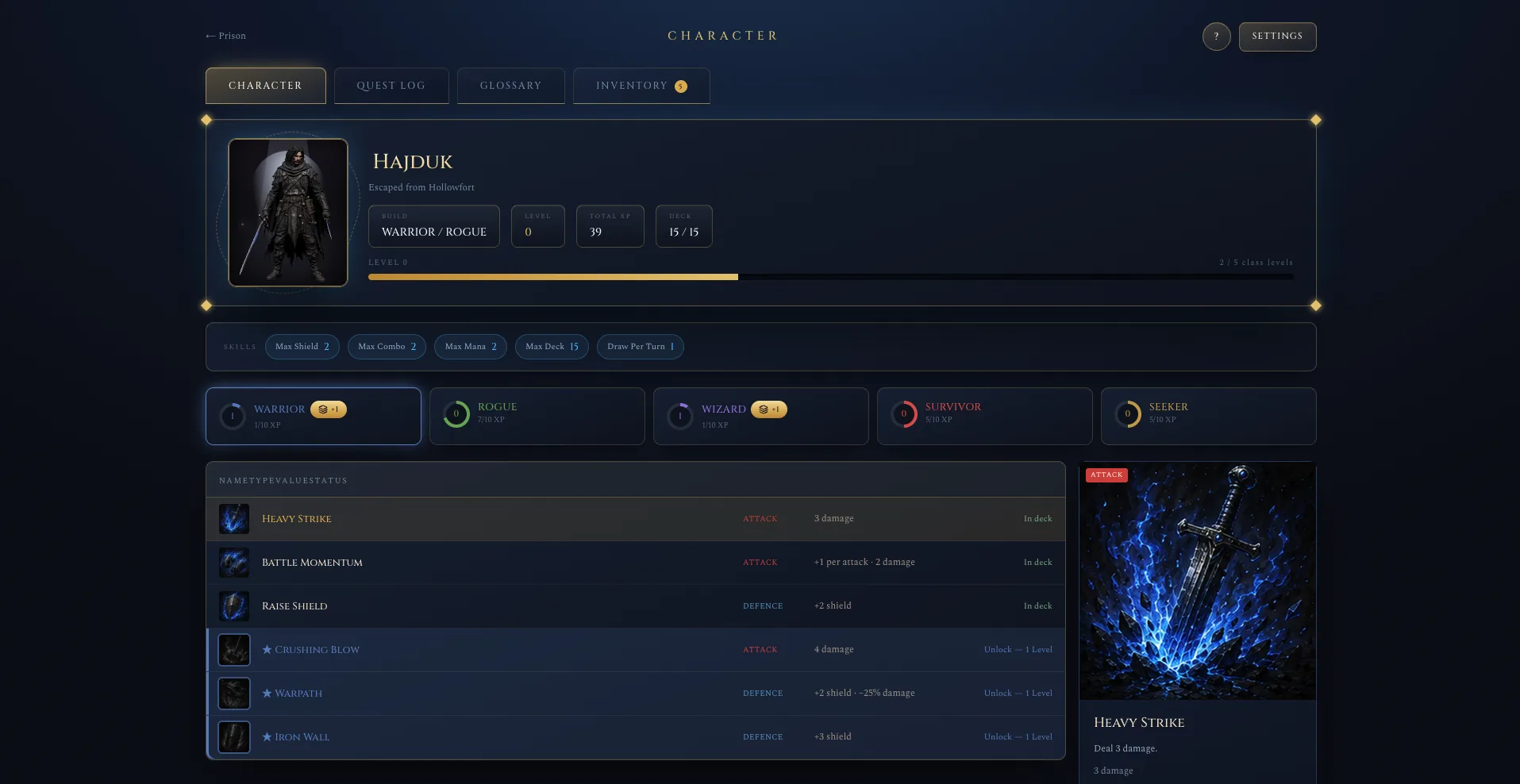Select the Seeker class panel
This screenshot has width=1520, height=784.
point(1209,416)
